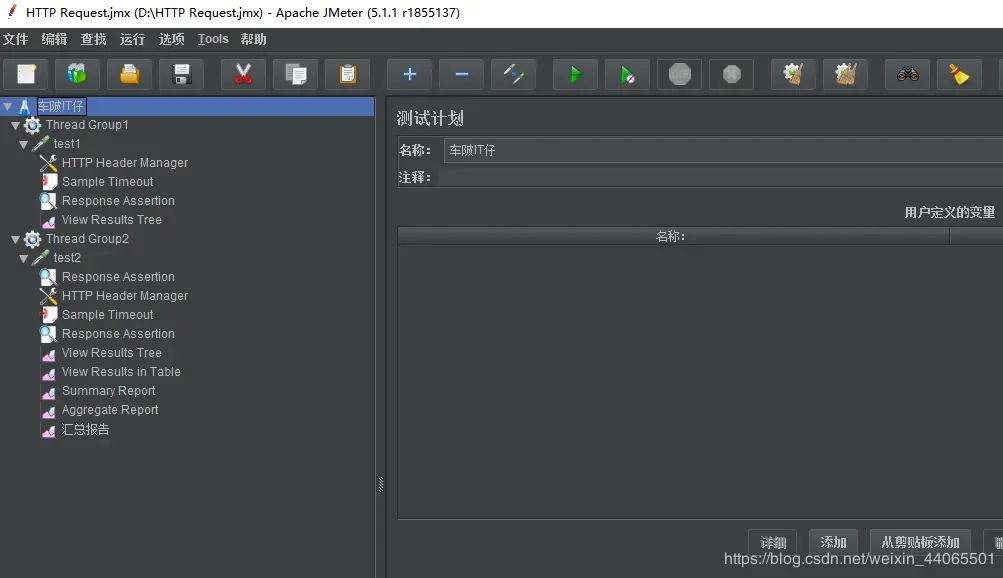Click the Open file folder icon
Screen dimensions: 1003x578
pos(130,74)
